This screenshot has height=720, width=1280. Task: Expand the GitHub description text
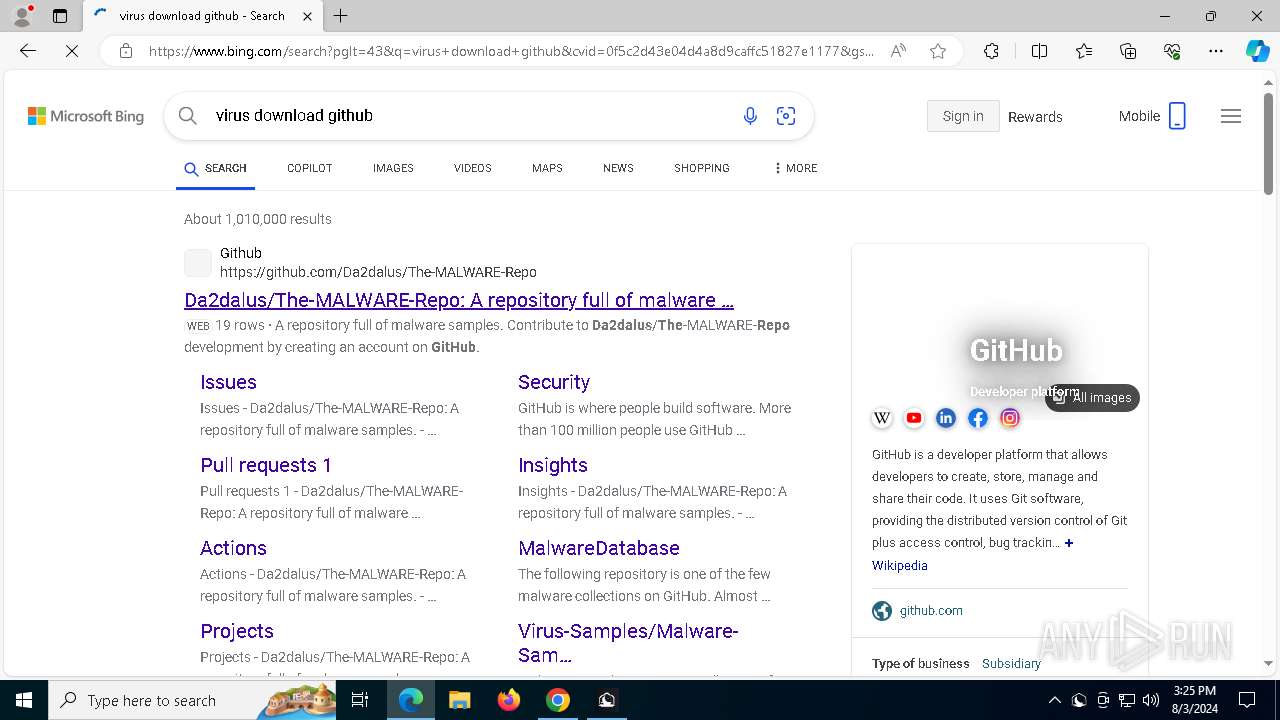pos(1069,543)
